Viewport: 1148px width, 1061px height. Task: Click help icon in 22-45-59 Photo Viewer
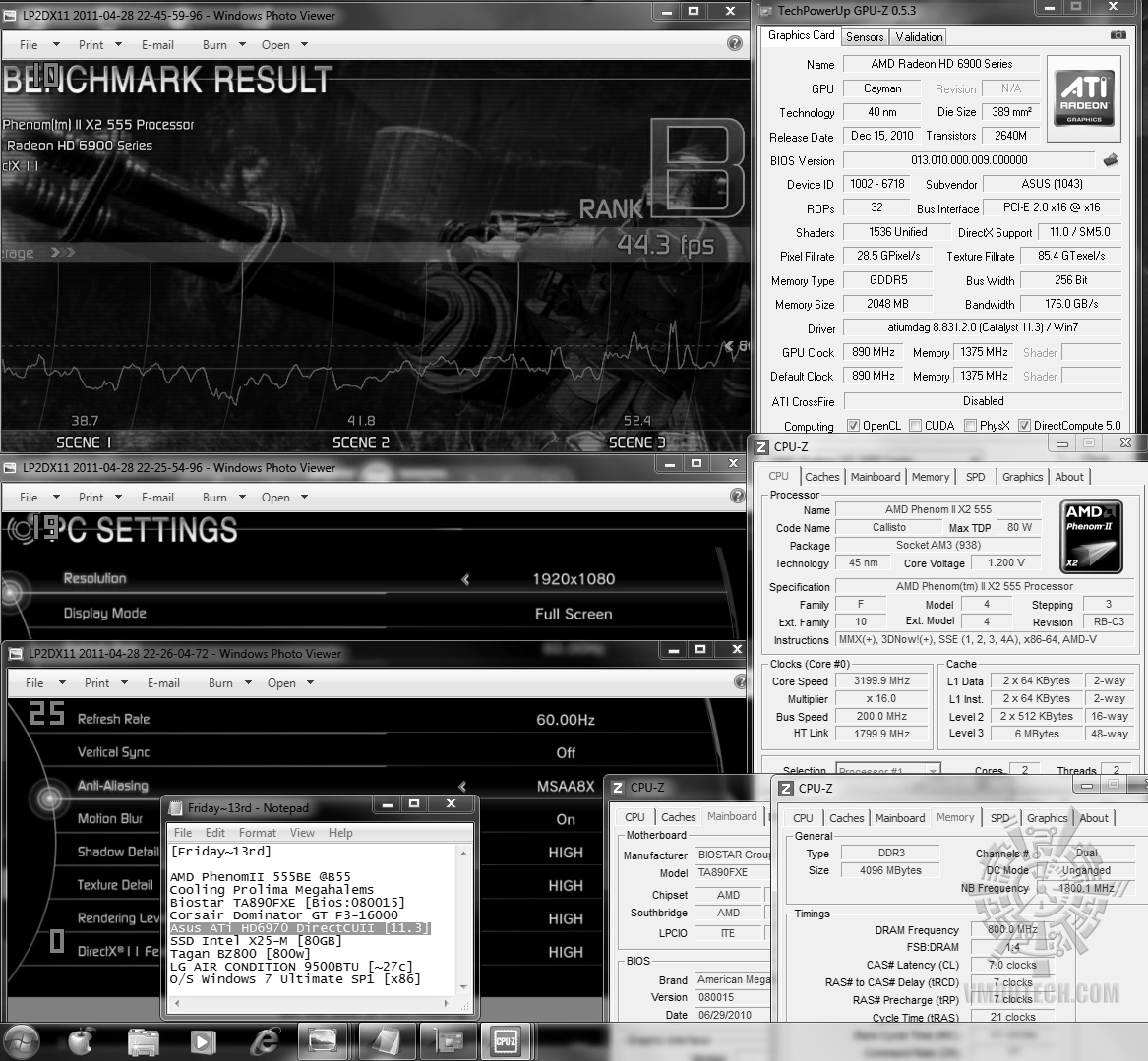click(x=734, y=43)
